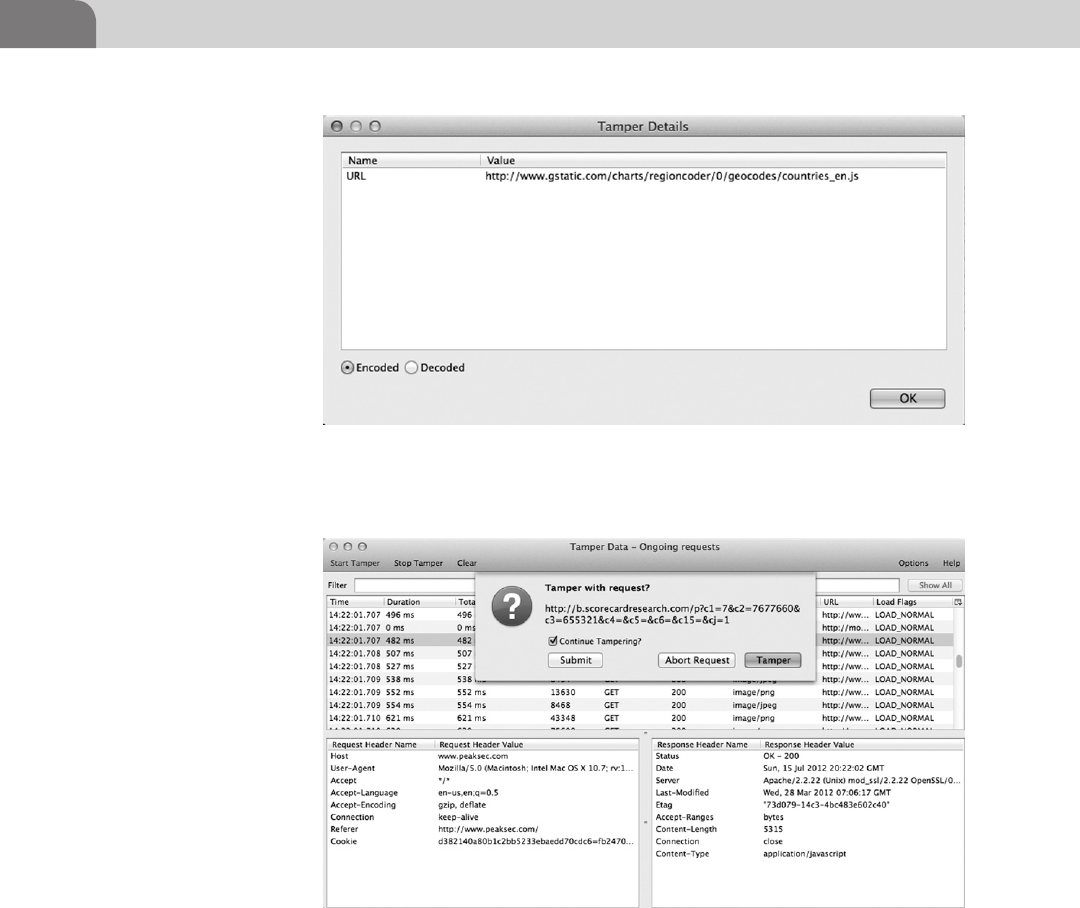Select the Encoded radio button

point(348,368)
